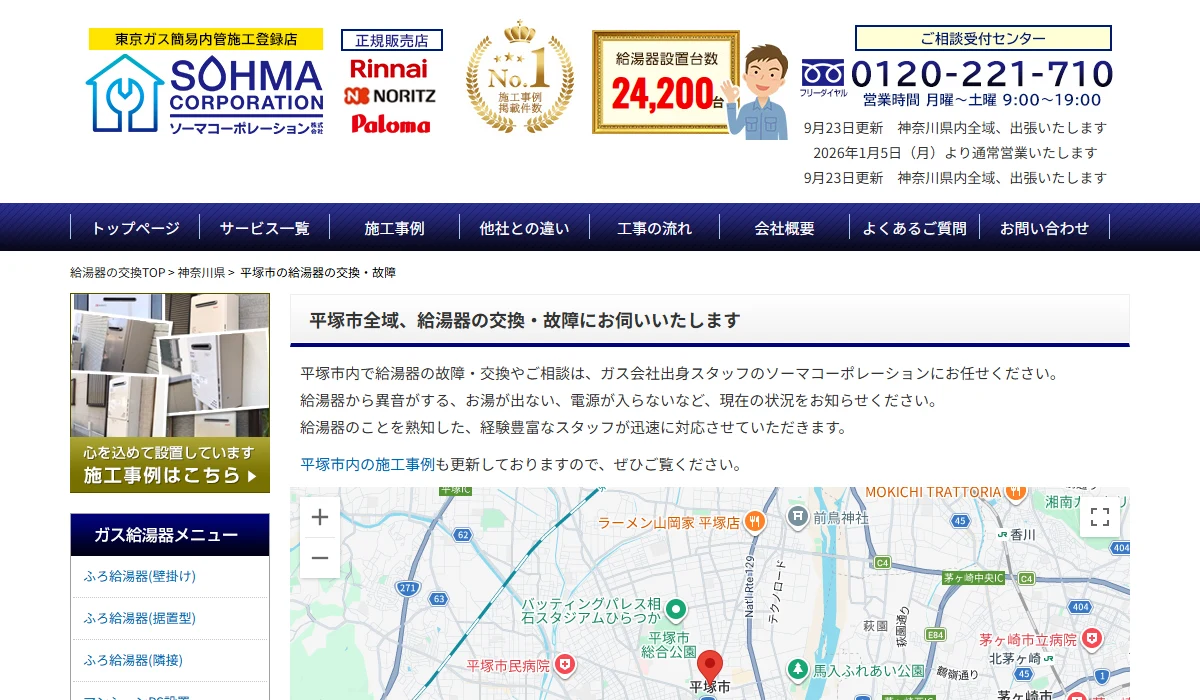
Task: Click the 給湯器の交換TOP breadcrumb
Action: (118, 273)
